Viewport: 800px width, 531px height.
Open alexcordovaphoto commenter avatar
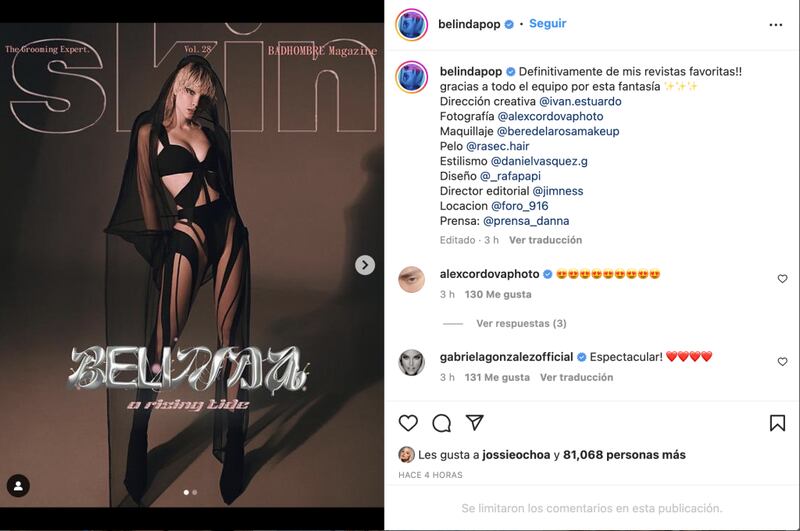click(411, 280)
